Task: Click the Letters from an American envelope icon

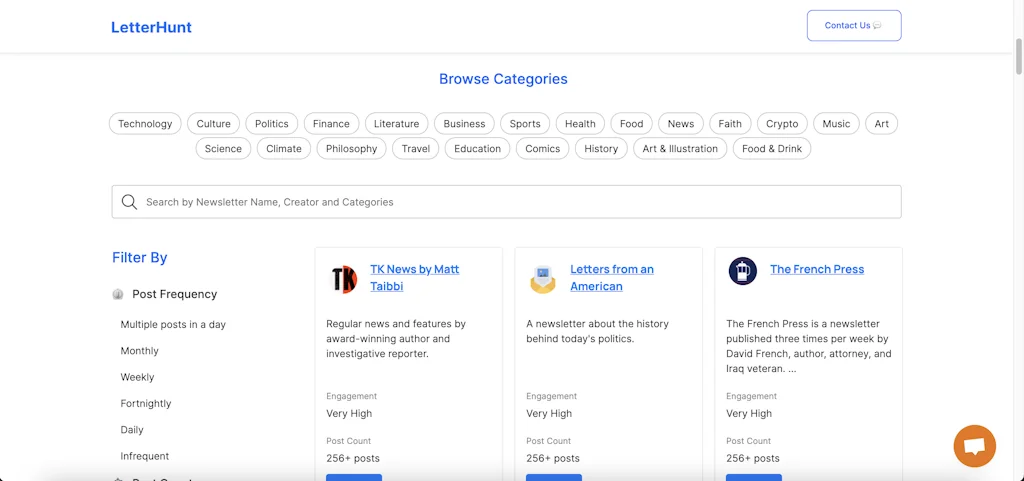Action: tap(543, 278)
